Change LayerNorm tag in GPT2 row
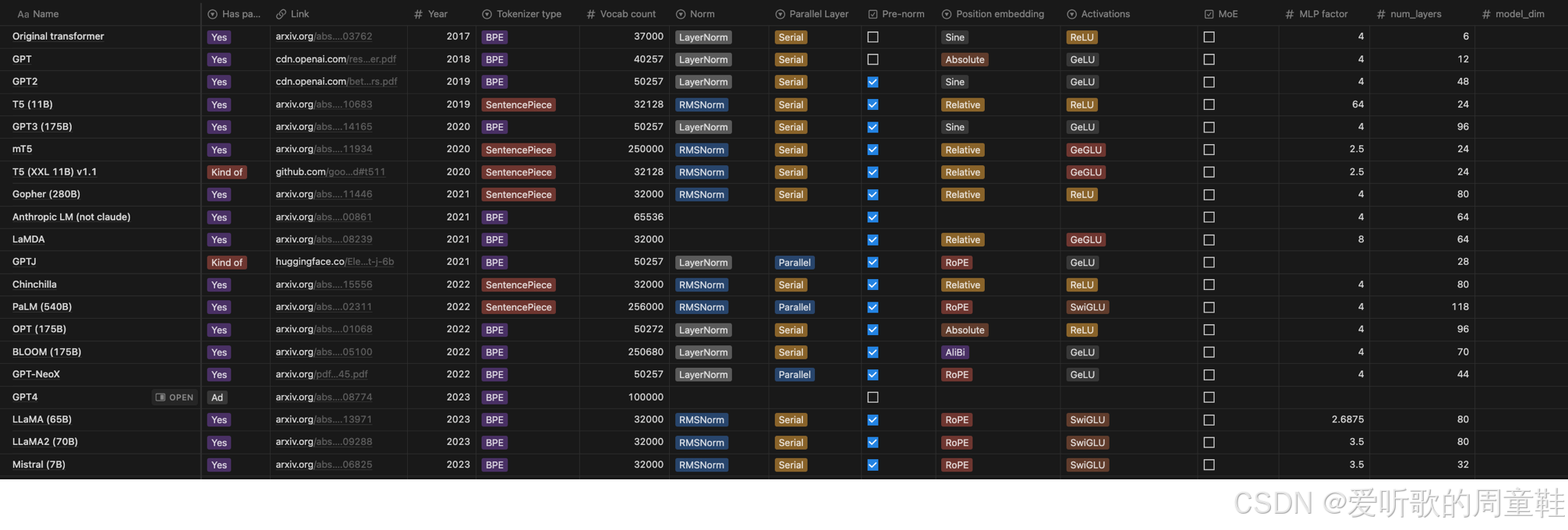Viewport: 1568px width, 530px height. [703, 82]
